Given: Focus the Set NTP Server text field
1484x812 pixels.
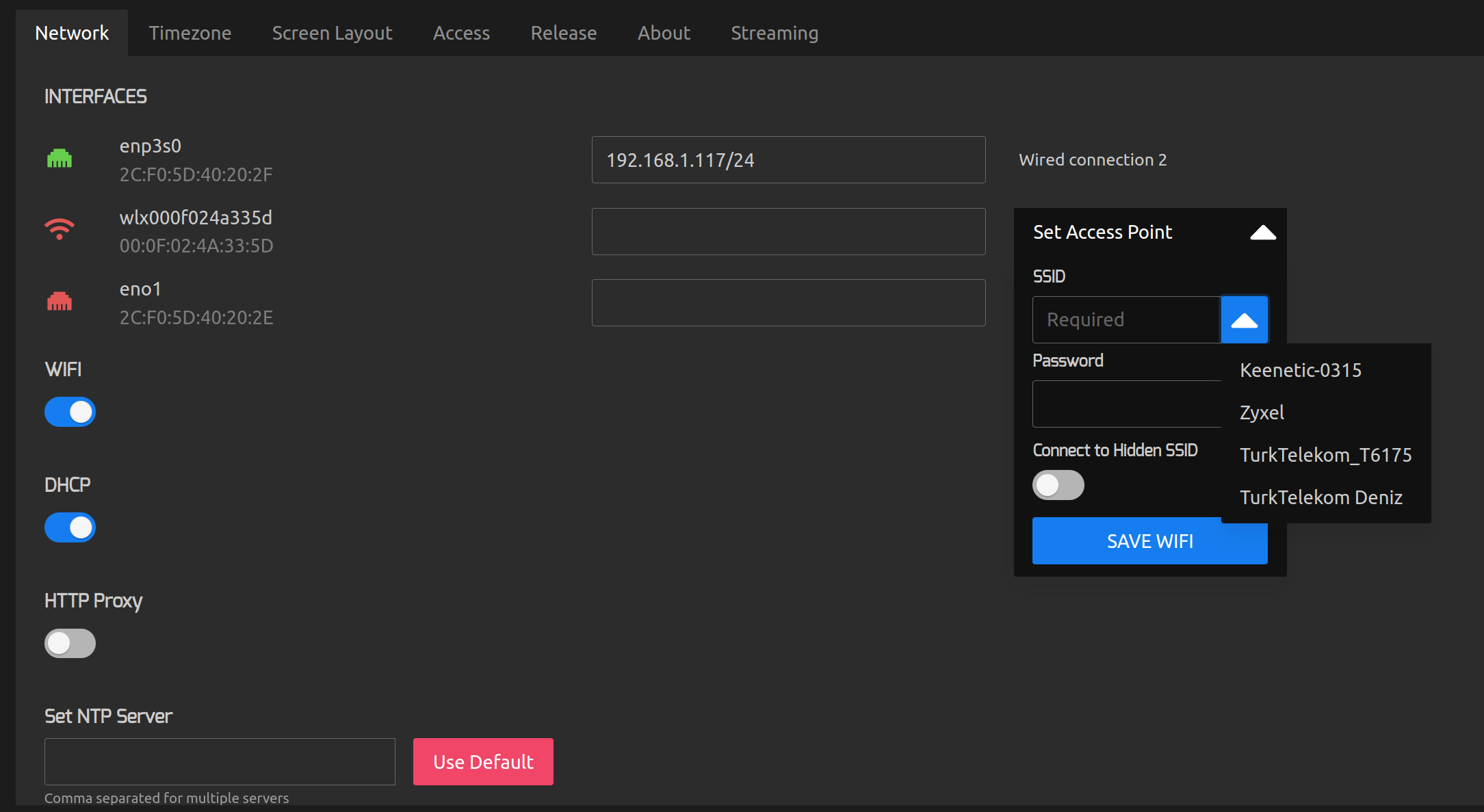Looking at the screenshot, I should pos(220,761).
